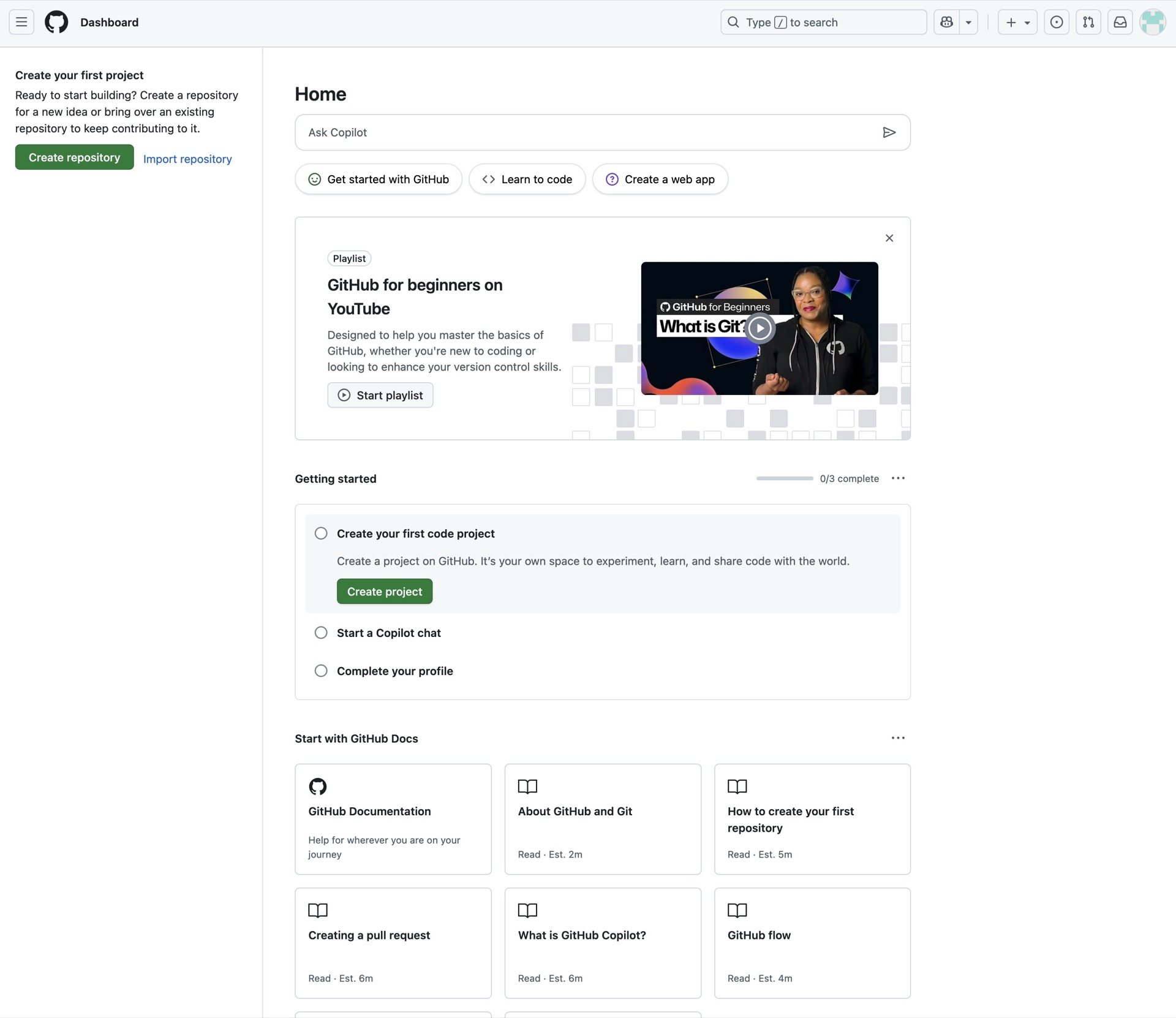1176x1018 pixels.
Task: Send the Ask Copilot message arrow
Action: pyautogui.click(x=889, y=132)
